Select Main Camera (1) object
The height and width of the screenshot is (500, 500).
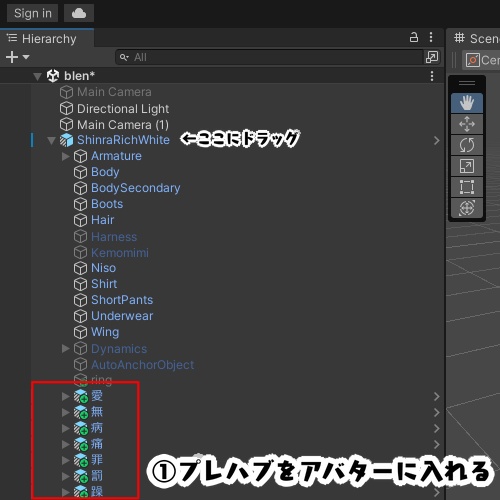(123, 125)
